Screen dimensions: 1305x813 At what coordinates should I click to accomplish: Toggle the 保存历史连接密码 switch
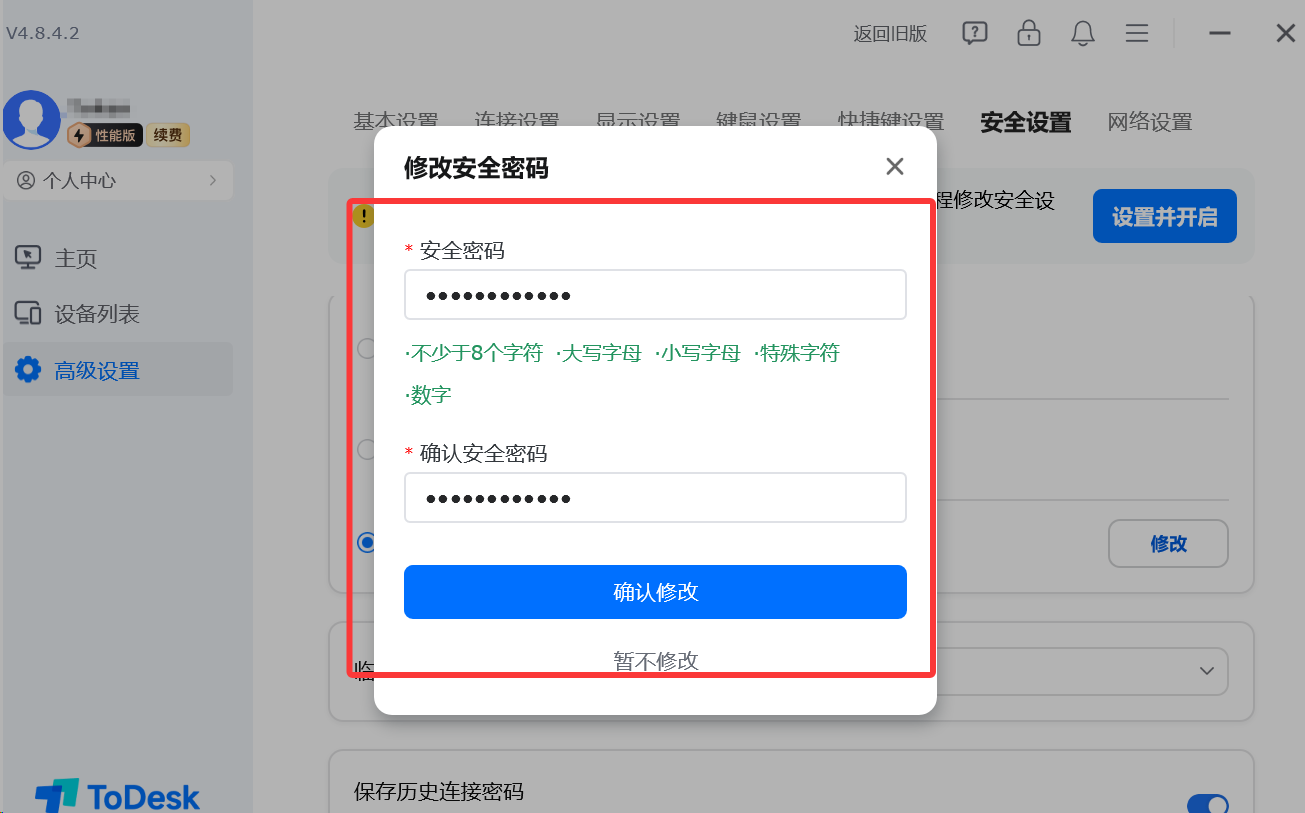click(1208, 802)
